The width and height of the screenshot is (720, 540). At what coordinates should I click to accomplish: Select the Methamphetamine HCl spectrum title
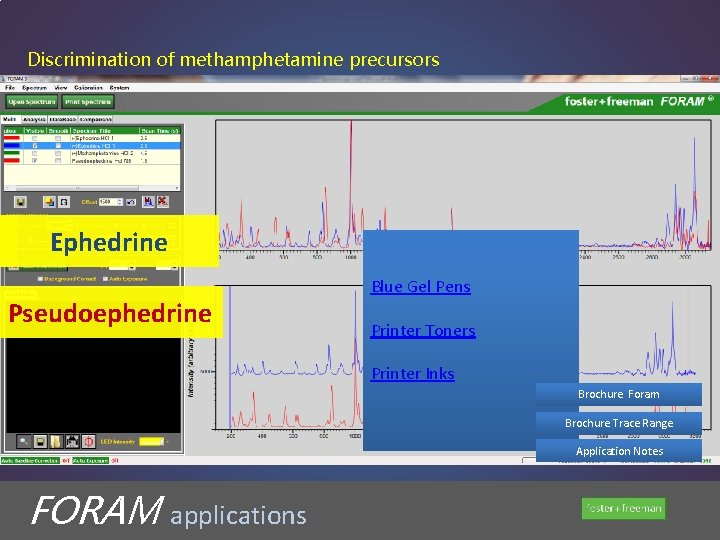click(104, 153)
